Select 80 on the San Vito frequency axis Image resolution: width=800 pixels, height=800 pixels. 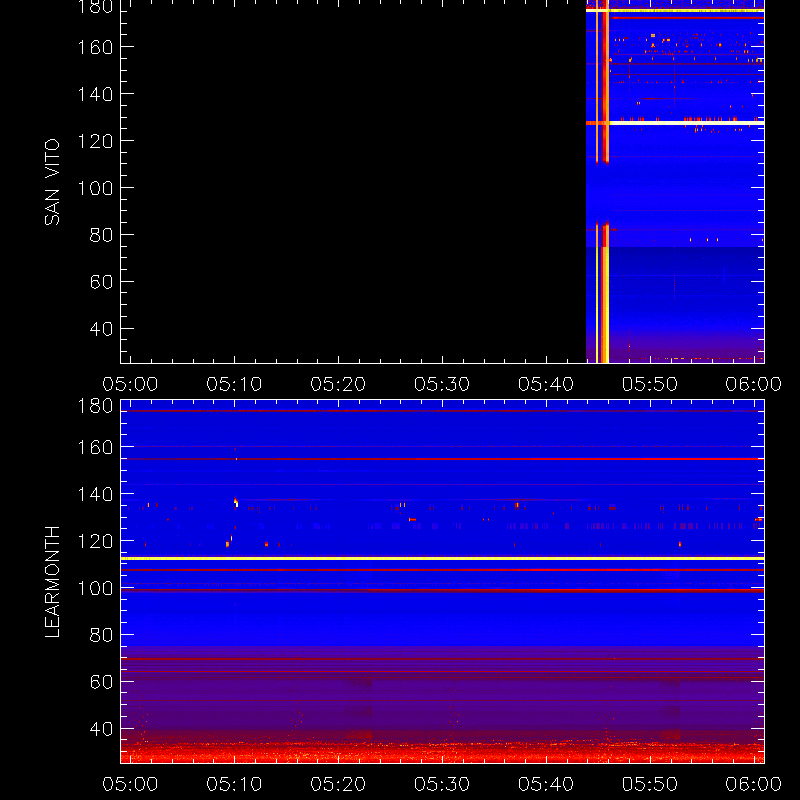[x=101, y=235]
